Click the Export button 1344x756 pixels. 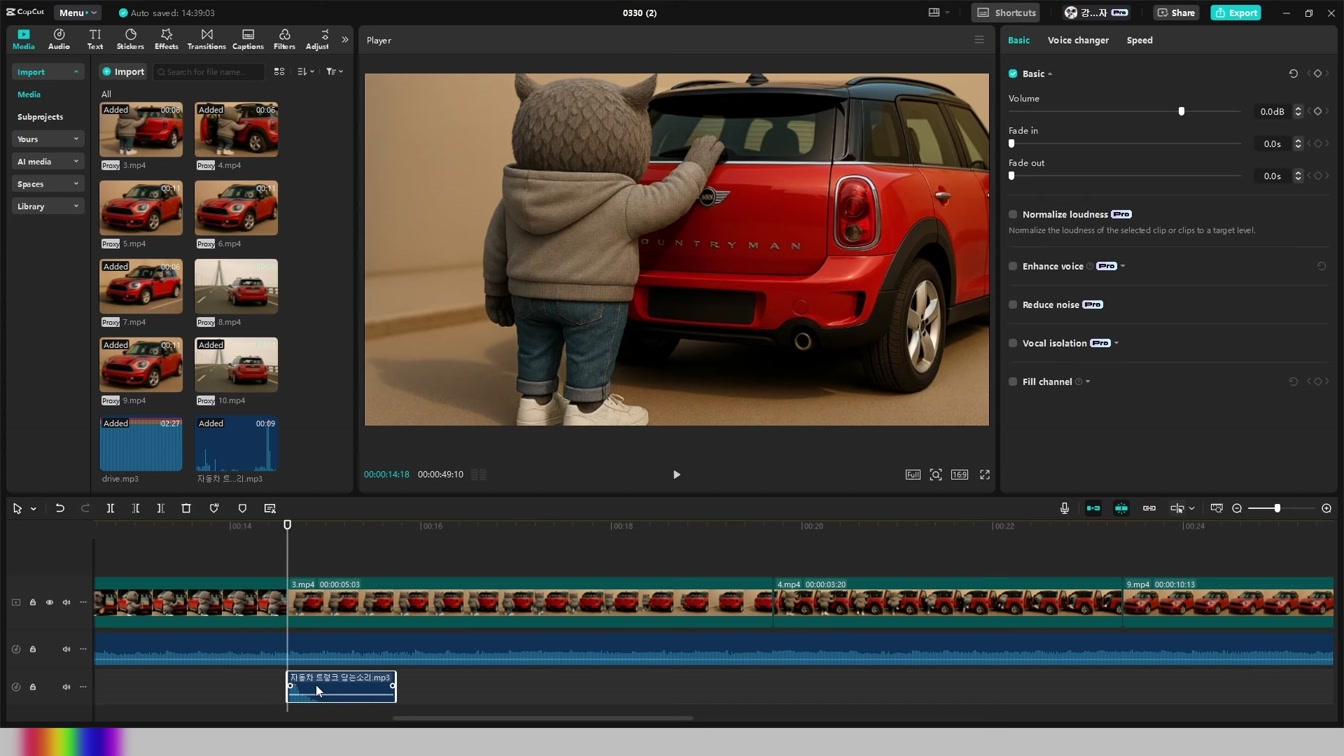[x=1236, y=13]
